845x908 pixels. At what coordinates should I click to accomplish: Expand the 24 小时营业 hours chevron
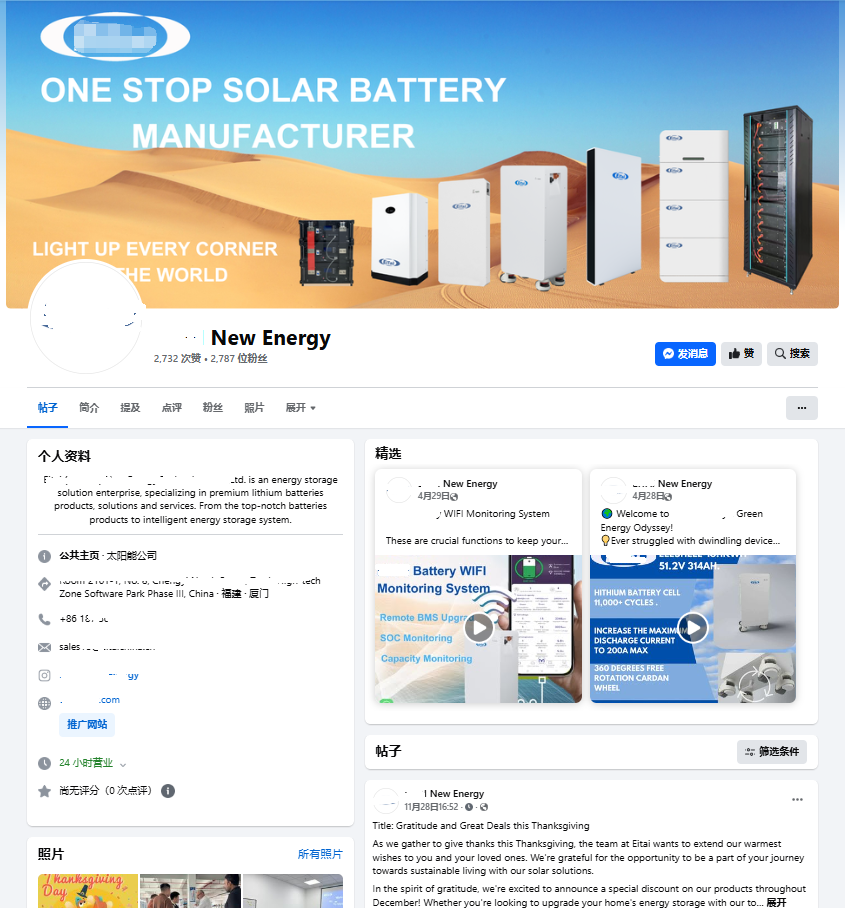coord(123,764)
